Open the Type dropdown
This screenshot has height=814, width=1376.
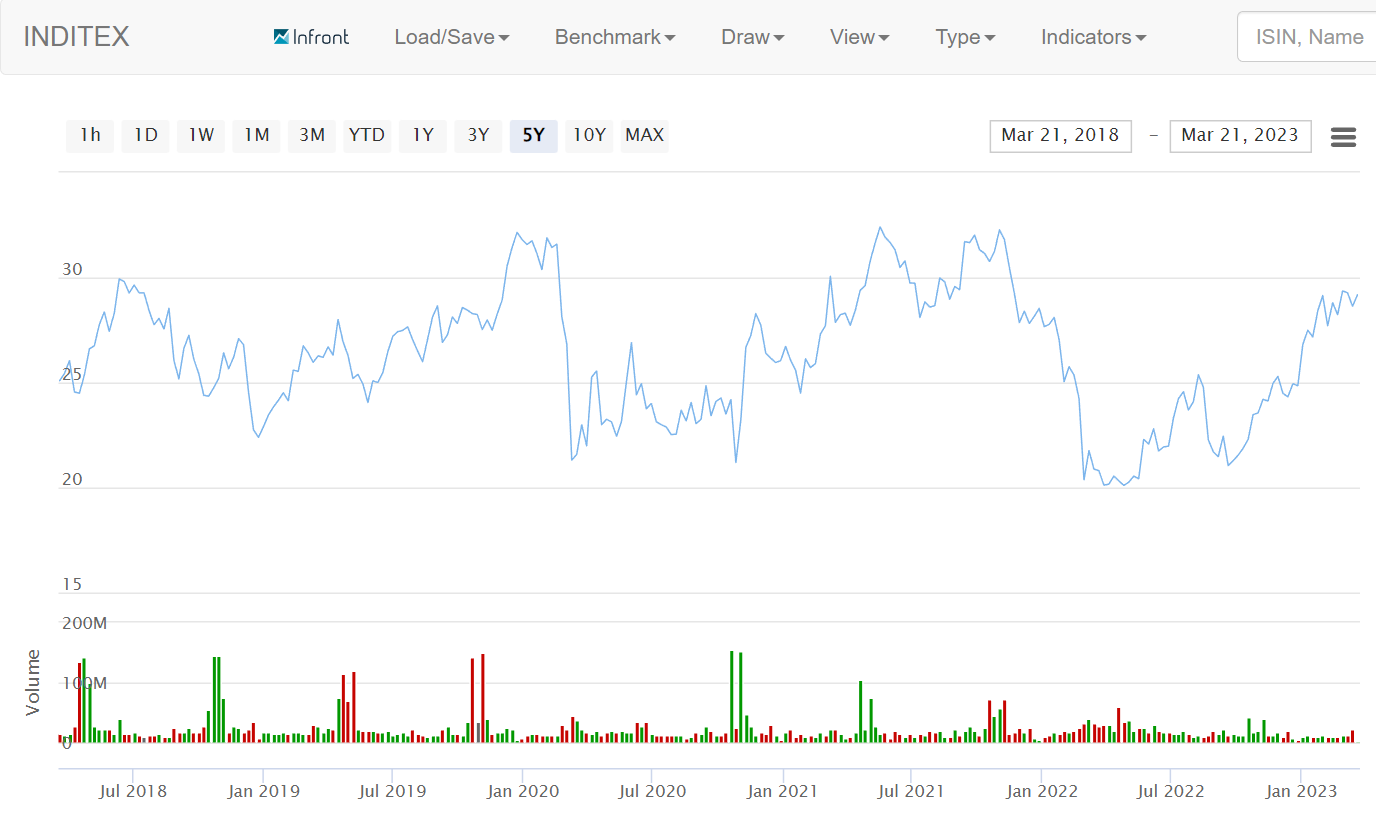[x=966, y=37]
